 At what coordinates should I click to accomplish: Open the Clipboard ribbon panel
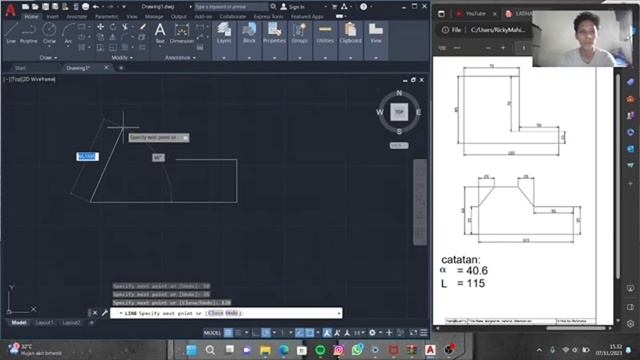351,33
